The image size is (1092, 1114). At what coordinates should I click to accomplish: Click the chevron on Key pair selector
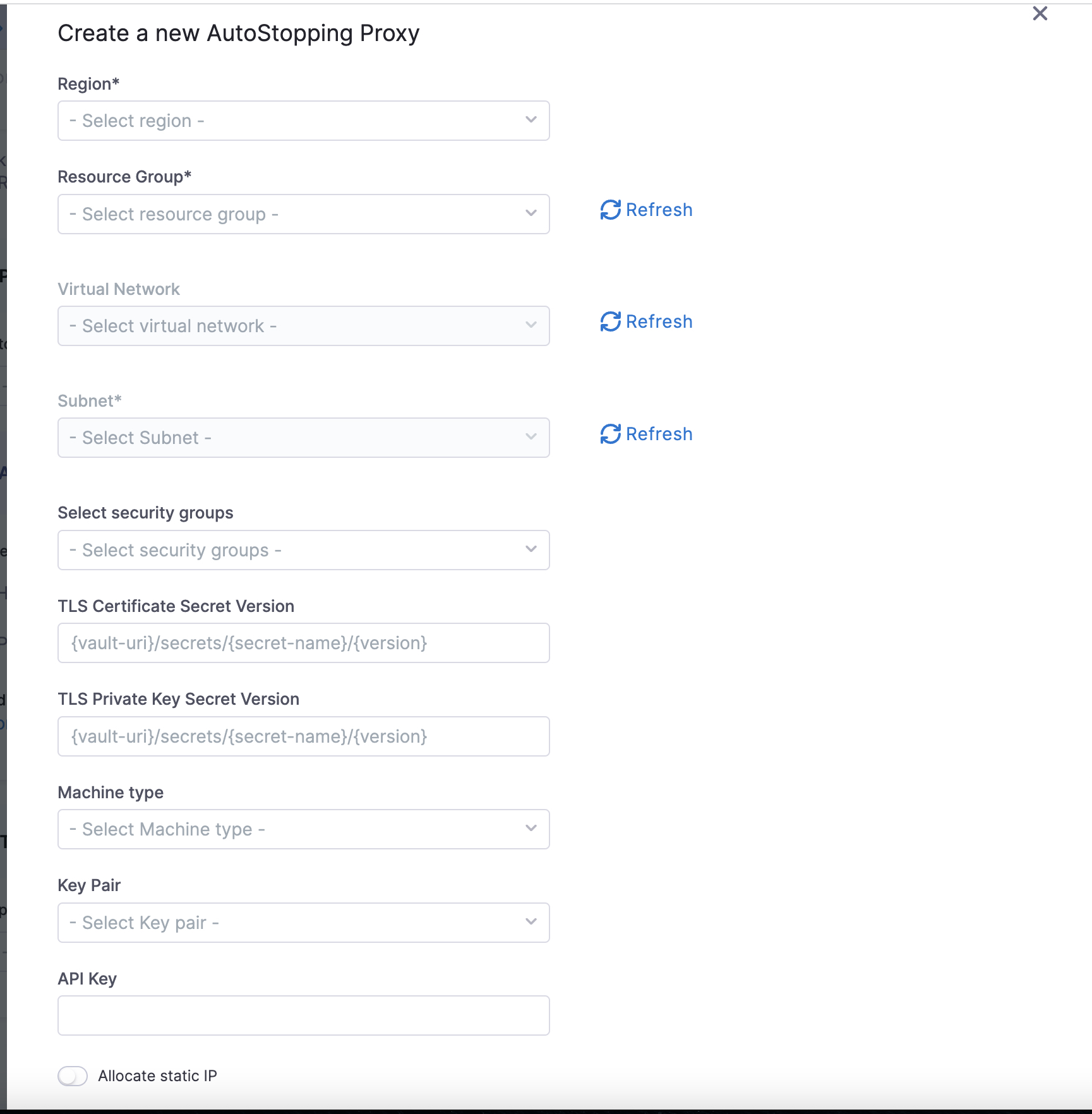531,922
